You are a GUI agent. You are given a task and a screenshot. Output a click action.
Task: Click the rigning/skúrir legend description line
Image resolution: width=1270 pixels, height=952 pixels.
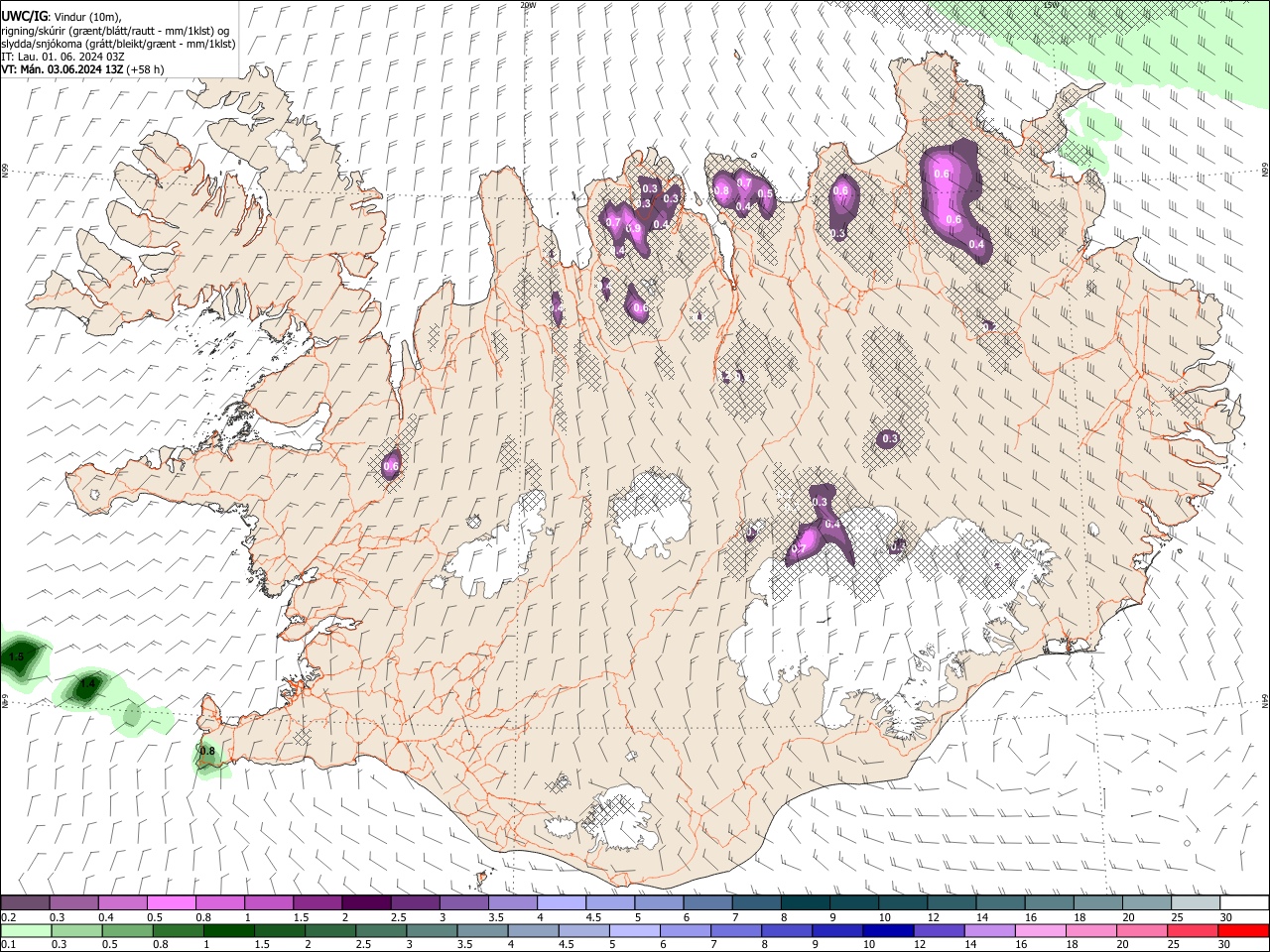click(115, 31)
